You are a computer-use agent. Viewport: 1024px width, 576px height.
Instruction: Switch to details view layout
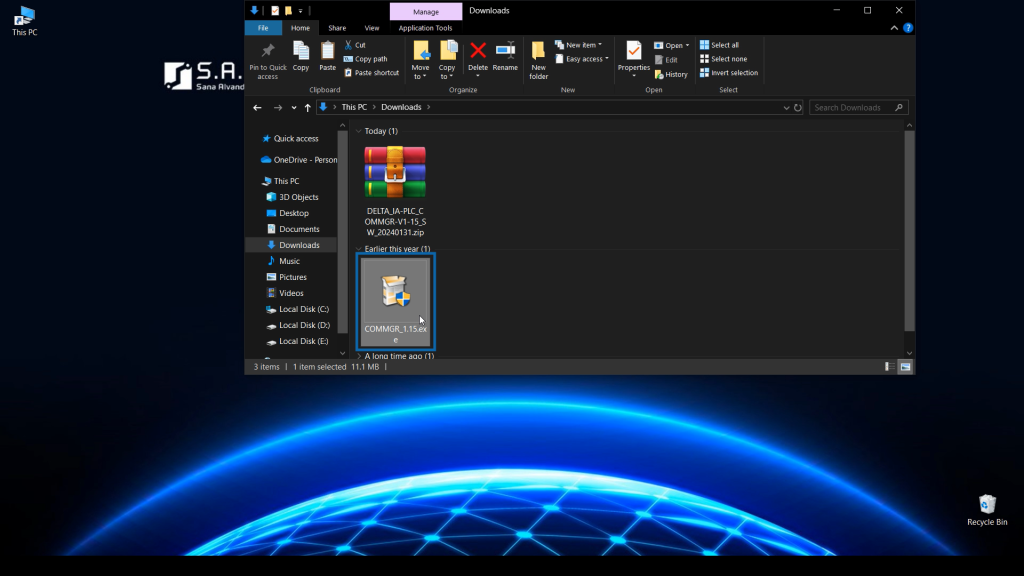889,367
